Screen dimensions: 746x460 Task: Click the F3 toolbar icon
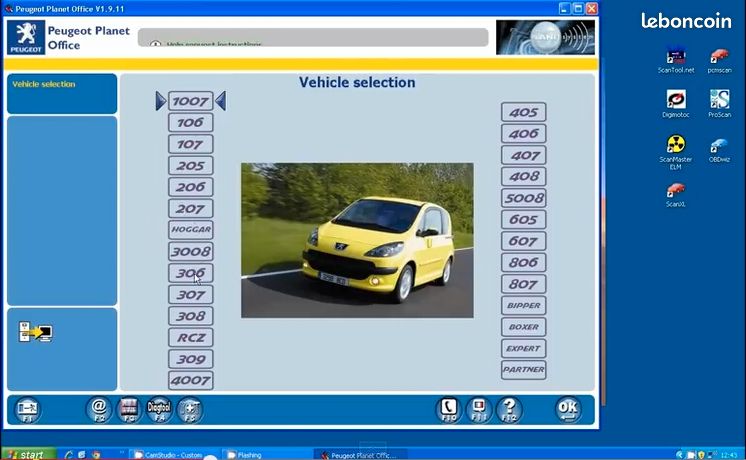coord(129,410)
